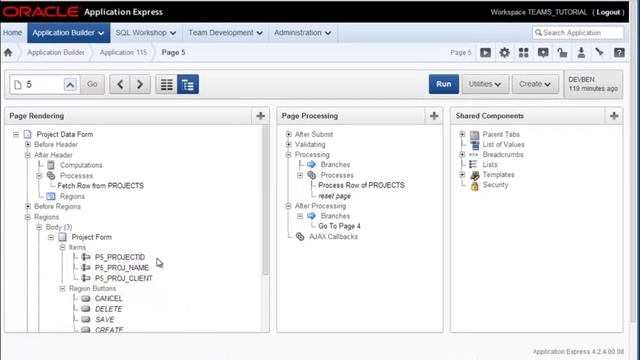Screen dimensions: 640x360
Task: Click the Page Rendering vertical scrollbar
Action: 265,200
